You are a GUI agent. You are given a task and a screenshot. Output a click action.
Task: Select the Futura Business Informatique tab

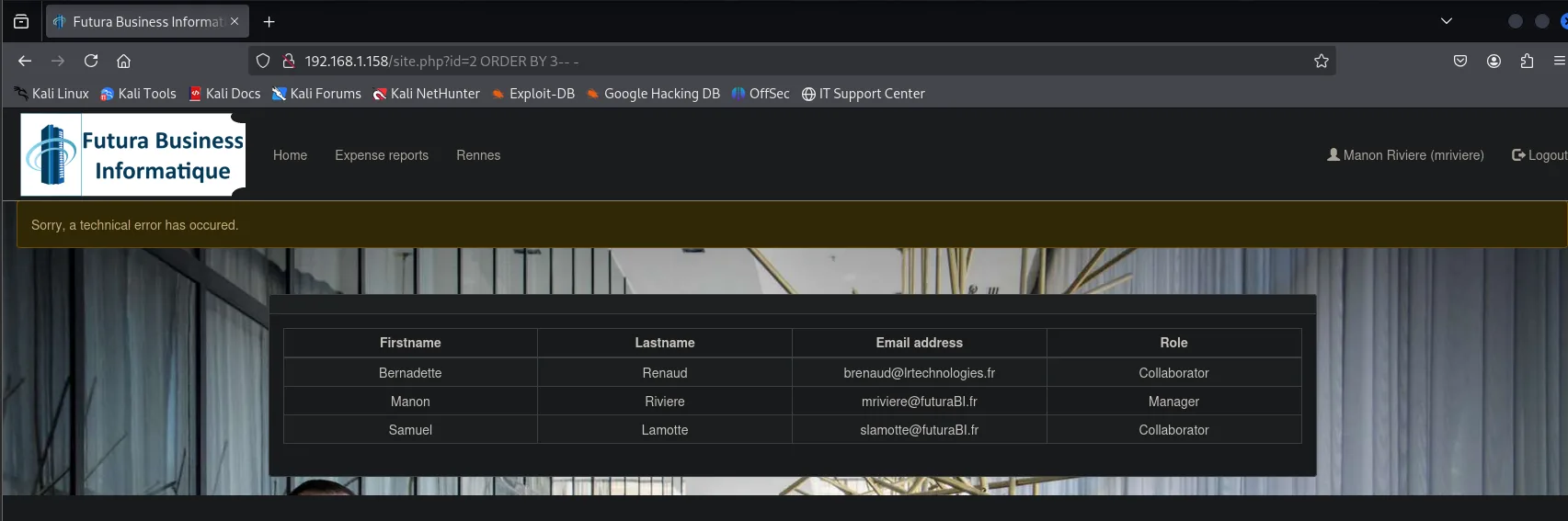pyautogui.click(x=147, y=21)
